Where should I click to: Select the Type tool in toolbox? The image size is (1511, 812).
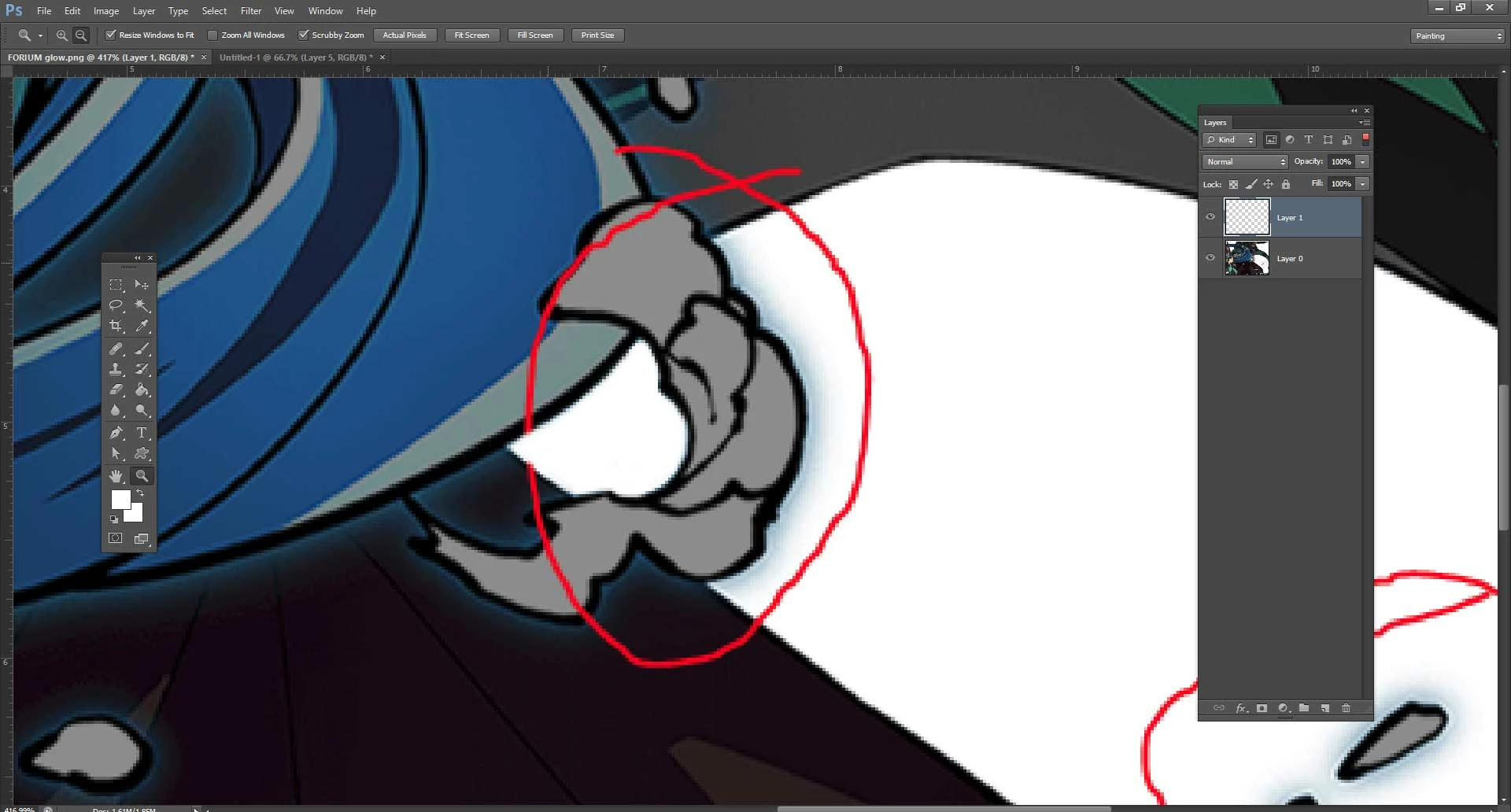point(142,433)
